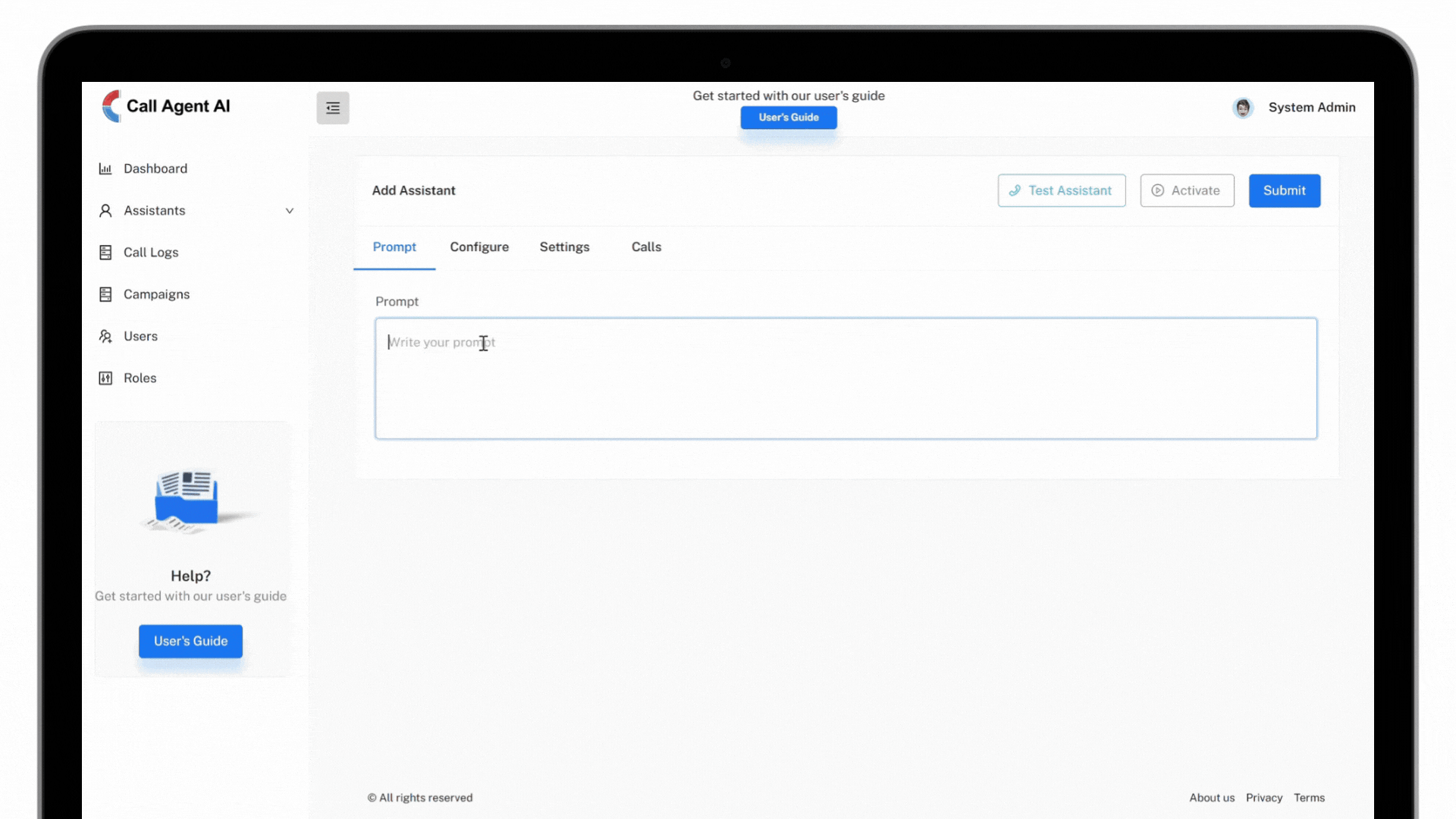The width and height of the screenshot is (1456, 819).
Task: Focus the Write your prompt text area
Action: tap(846, 378)
